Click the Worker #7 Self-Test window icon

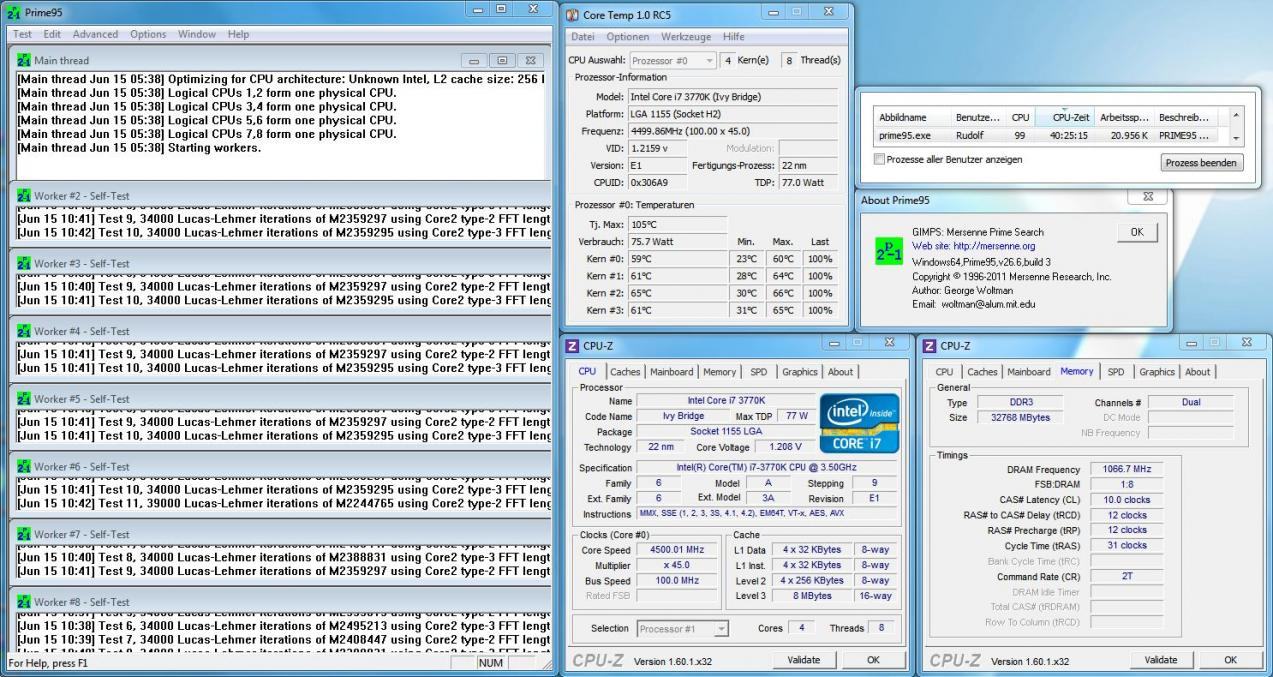point(25,535)
